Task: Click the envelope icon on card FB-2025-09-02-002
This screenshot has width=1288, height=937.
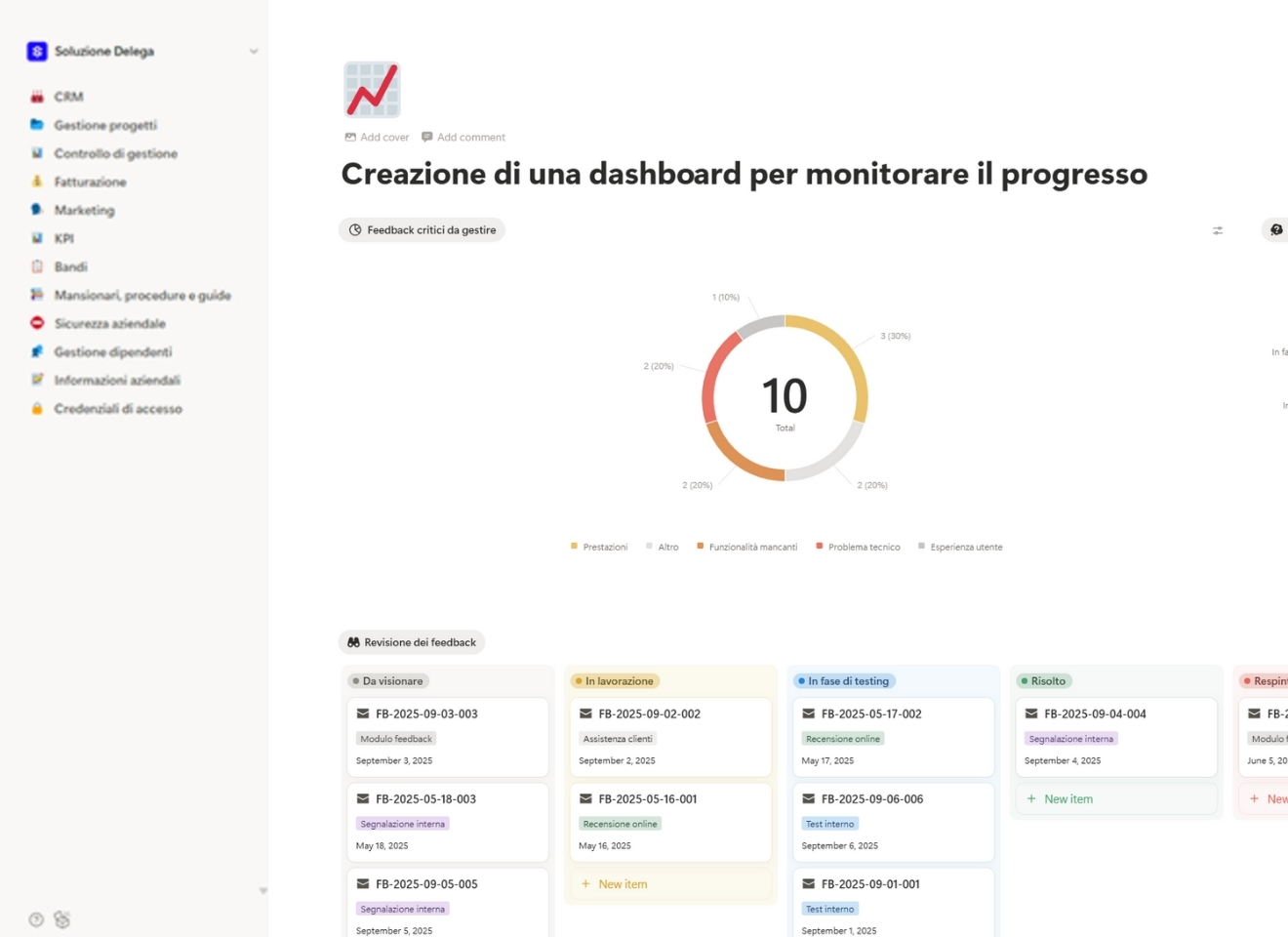Action: [x=586, y=713]
